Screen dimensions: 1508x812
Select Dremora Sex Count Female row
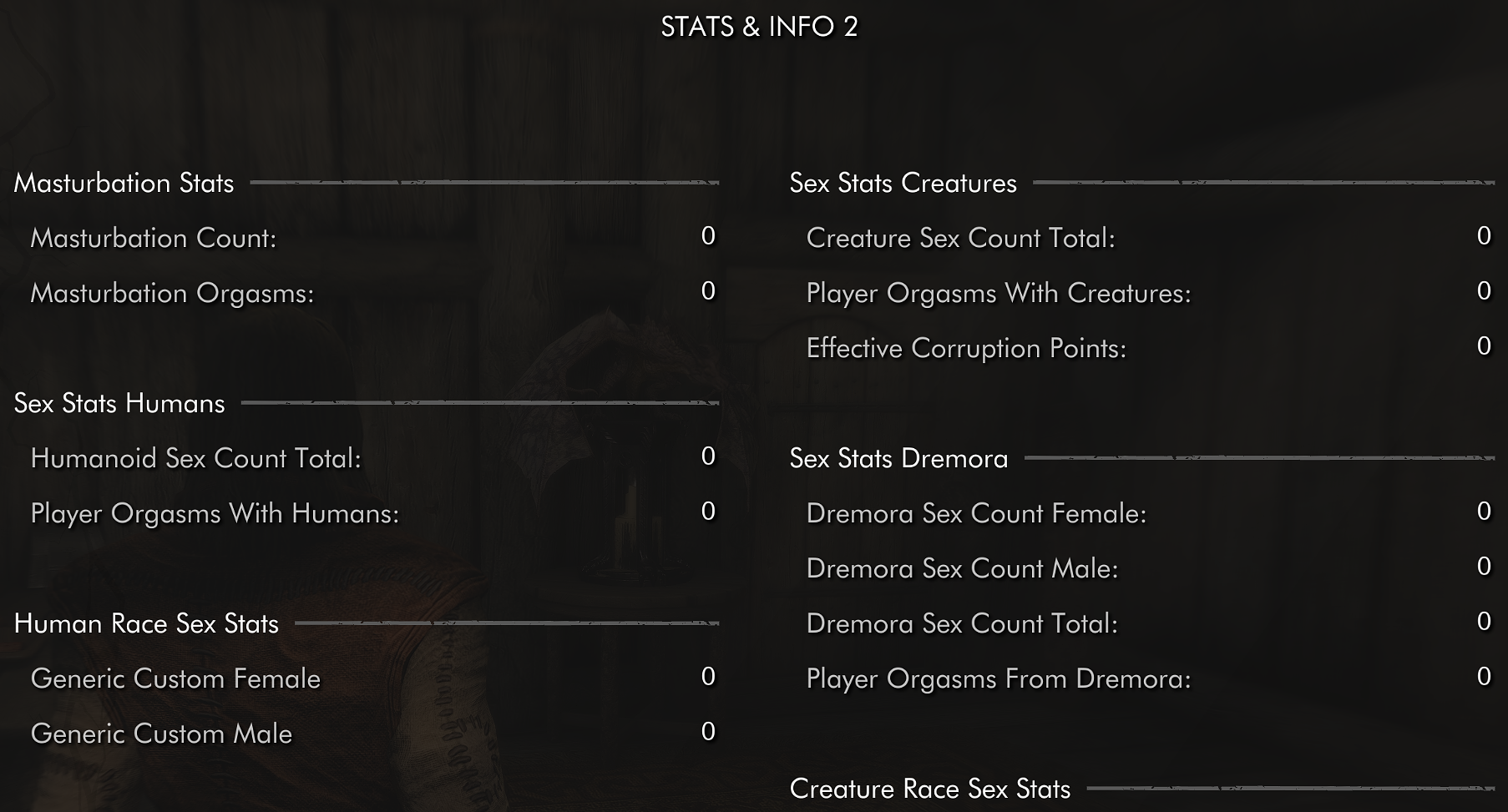coord(1148,513)
